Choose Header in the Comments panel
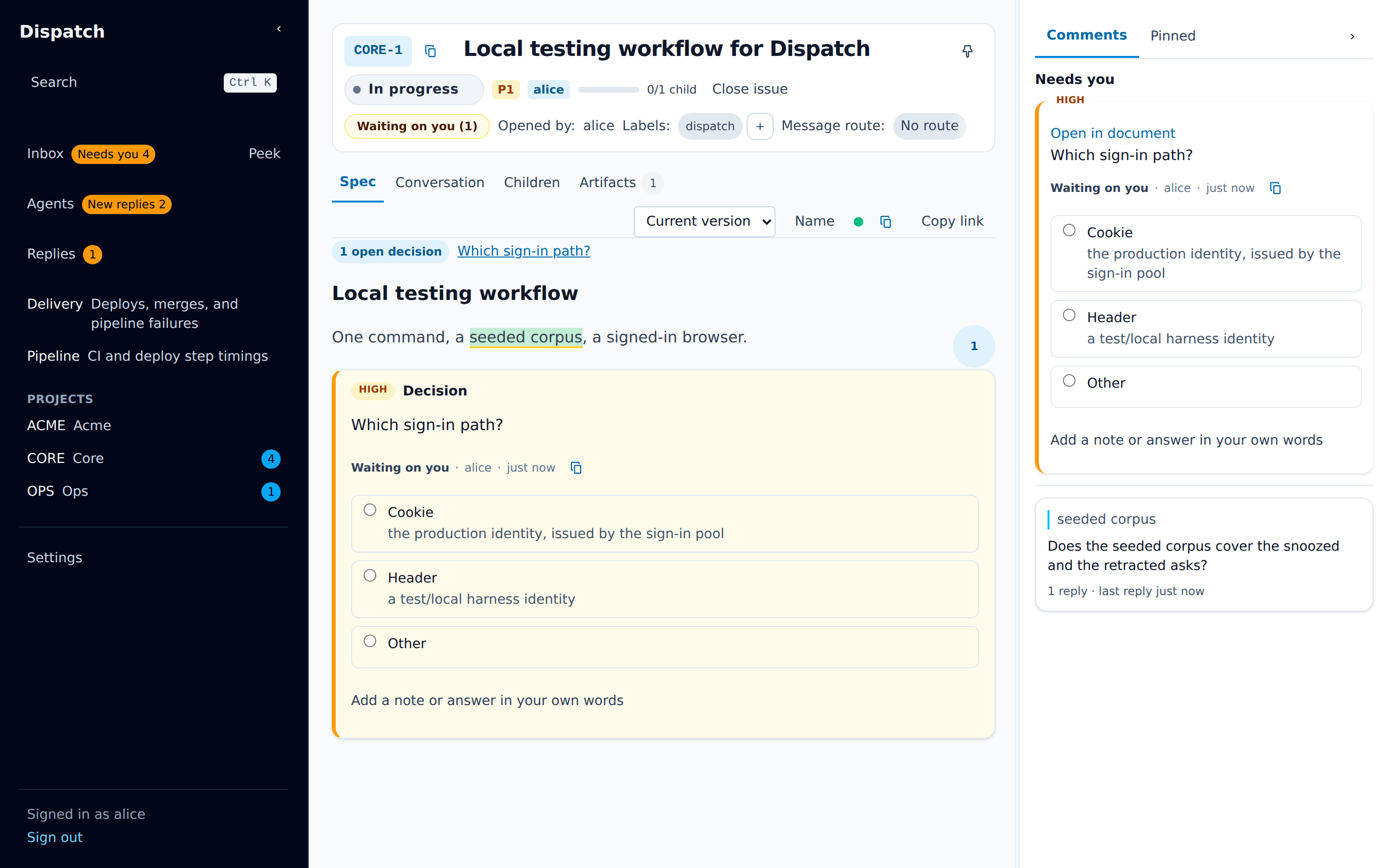1389x868 pixels. pos(1069,315)
